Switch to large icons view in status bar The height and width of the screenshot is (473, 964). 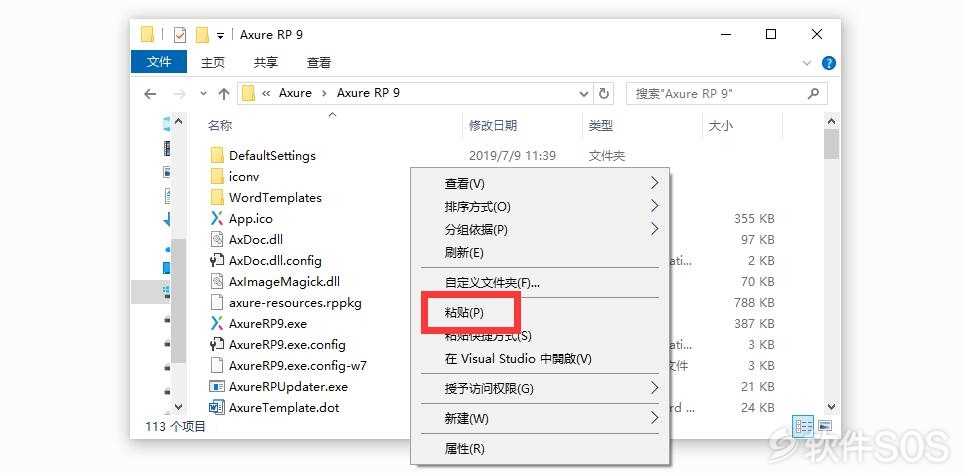pyautogui.click(x=825, y=426)
